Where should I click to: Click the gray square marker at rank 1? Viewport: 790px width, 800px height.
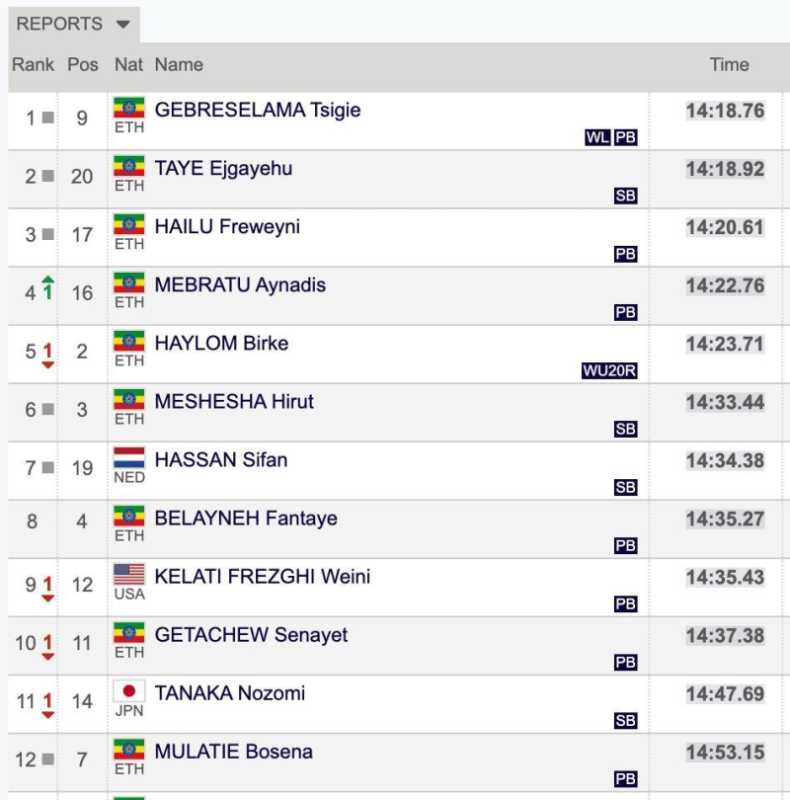pos(47,118)
